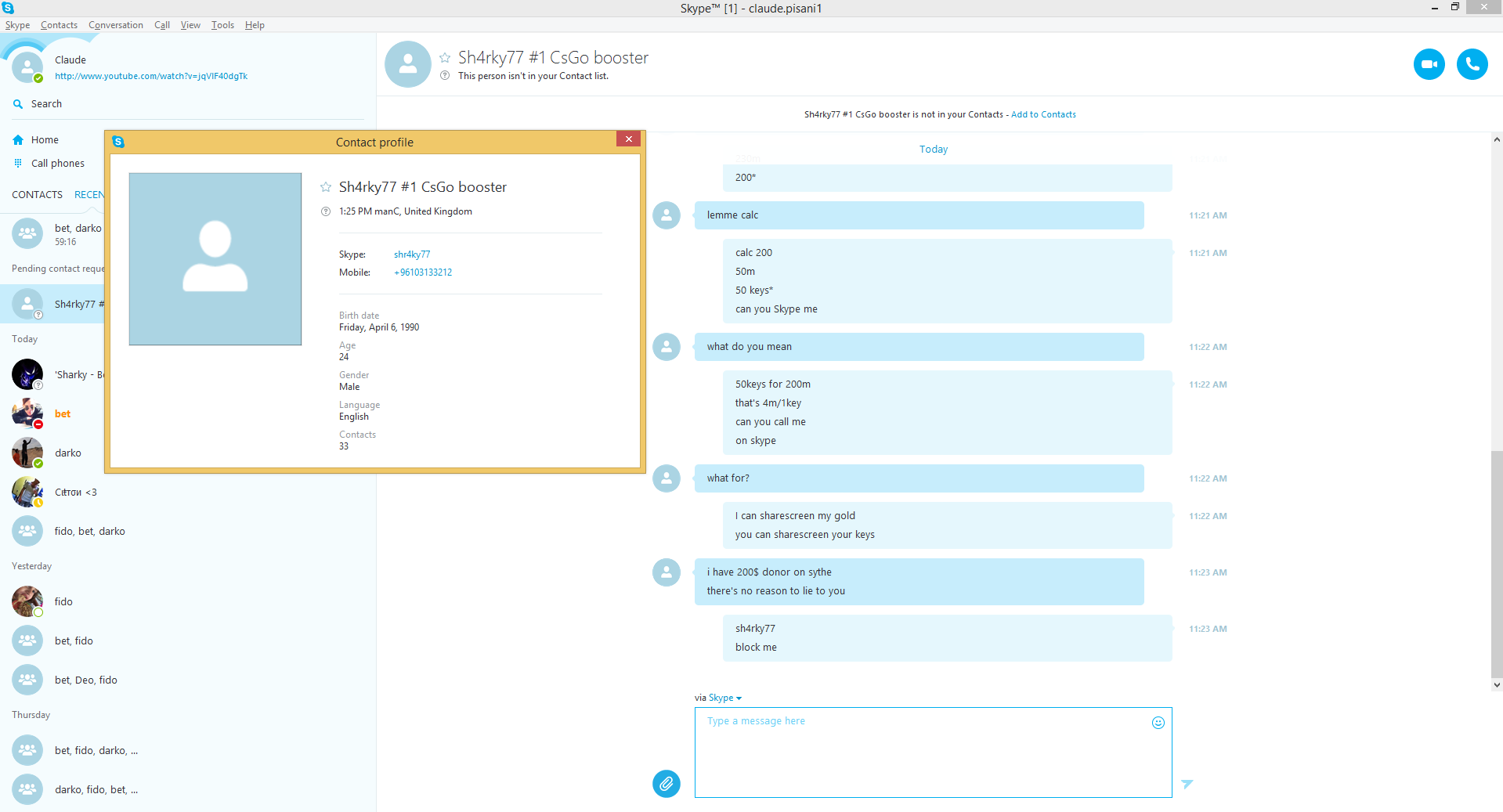The width and height of the screenshot is (1503, 812).
Task: Click group avatar for fido, bet, darko
Action: (27, 531)
